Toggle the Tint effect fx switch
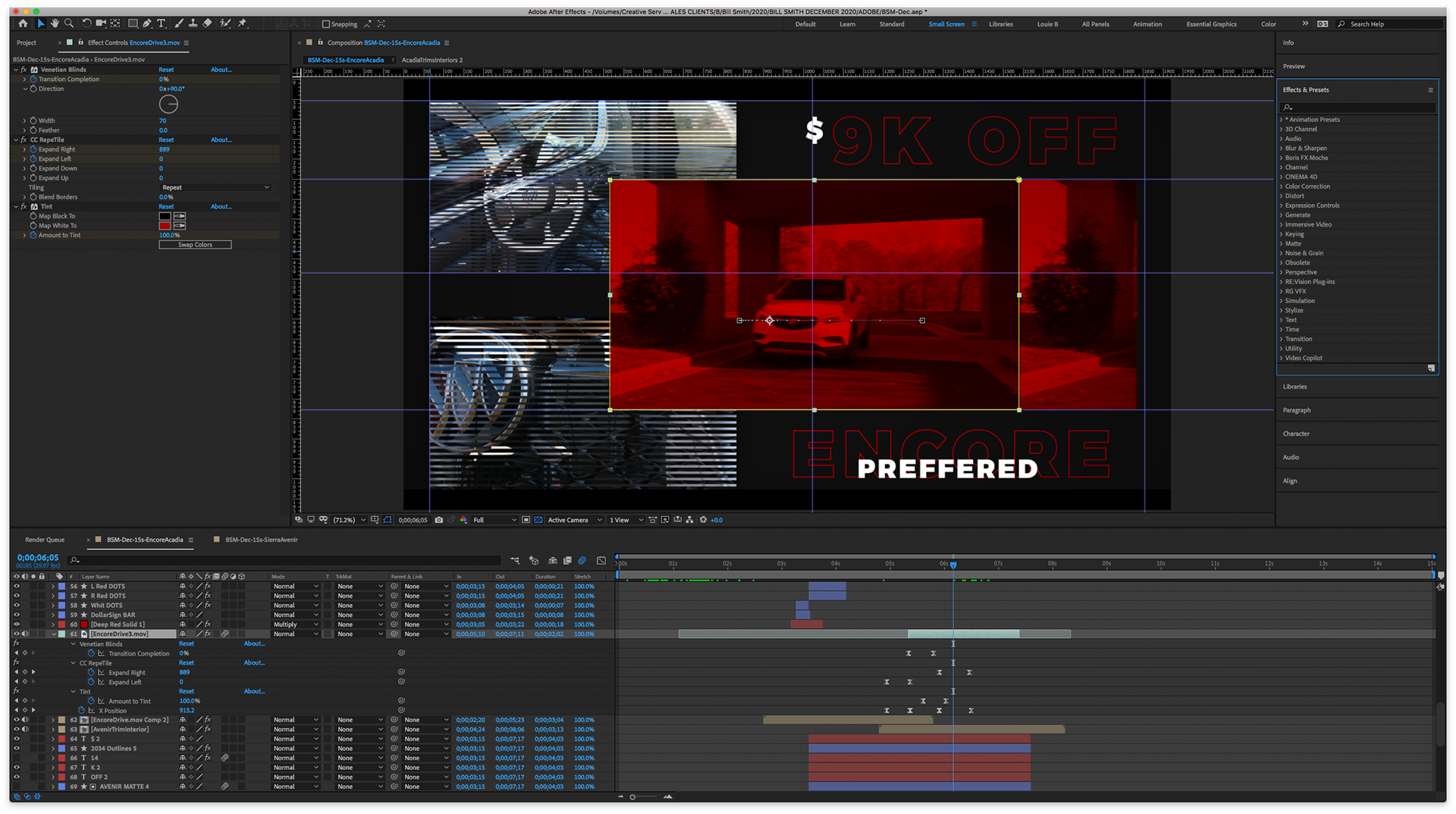This screenshot has height=814, width=1456. [24, 206]
